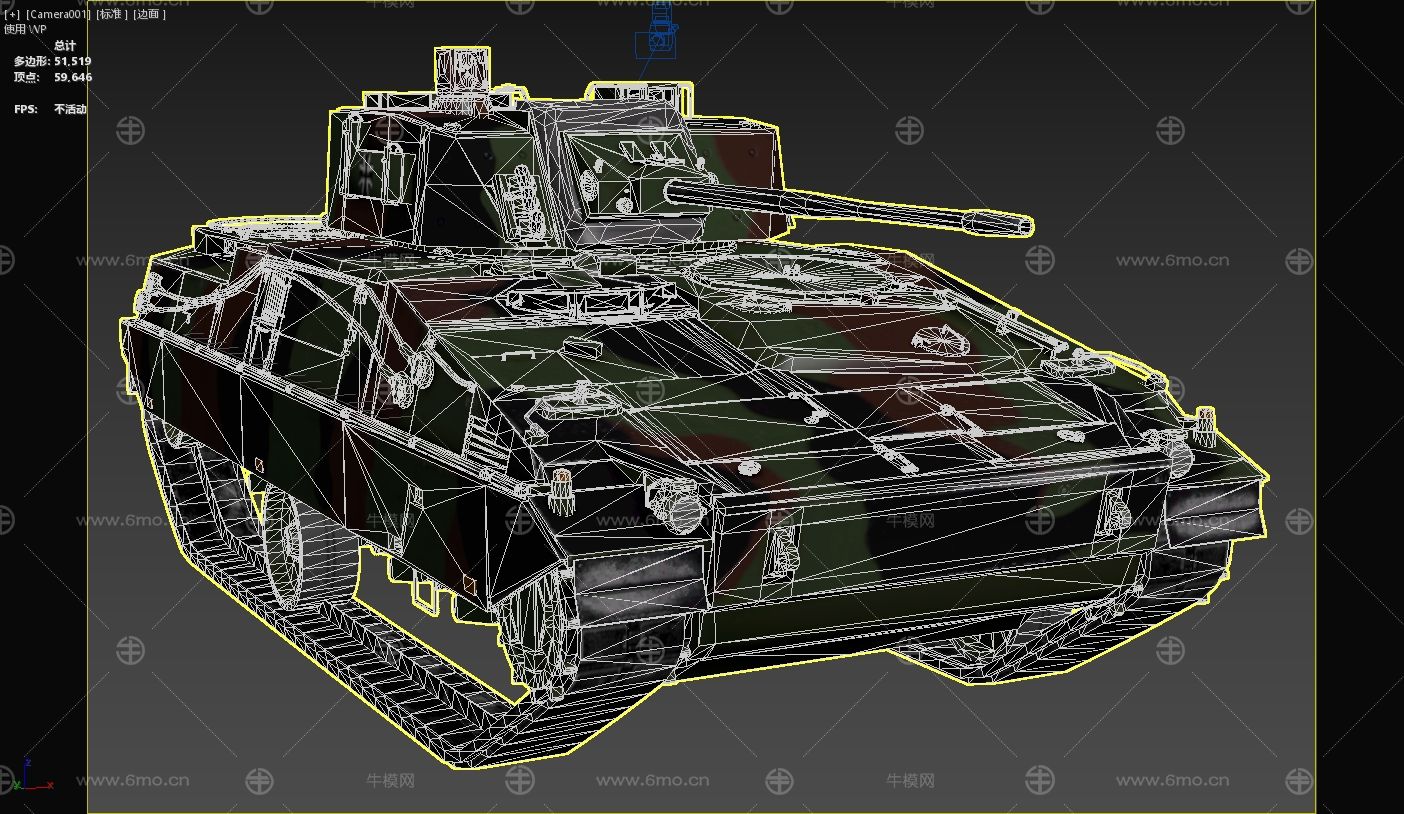The height and width of the screenshot is (814, 1404).
Task: Click the XYZ axis tripod gizmo
Action: point(30,776)
